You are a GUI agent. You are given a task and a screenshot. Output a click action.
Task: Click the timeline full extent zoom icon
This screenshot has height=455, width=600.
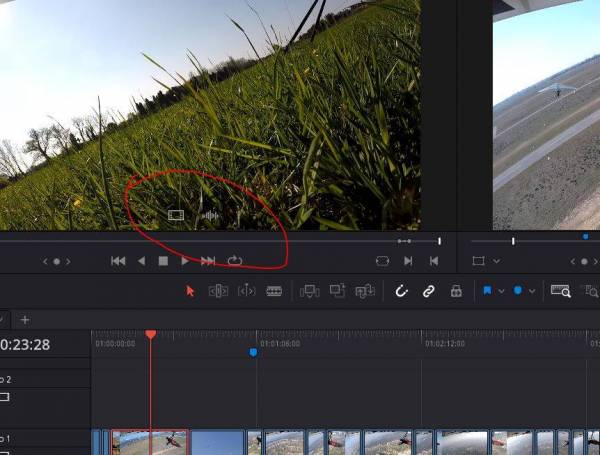pos(561,291)
